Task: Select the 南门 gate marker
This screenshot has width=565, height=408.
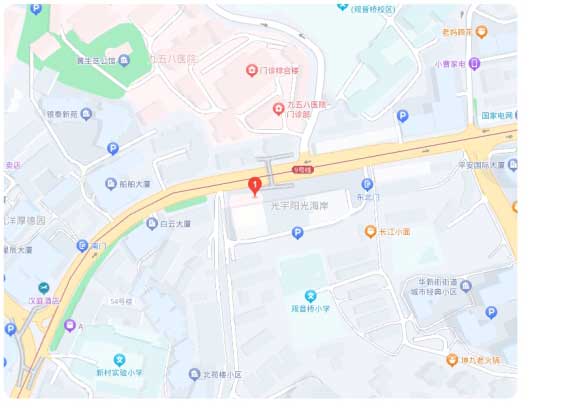Action: (82, 246)
